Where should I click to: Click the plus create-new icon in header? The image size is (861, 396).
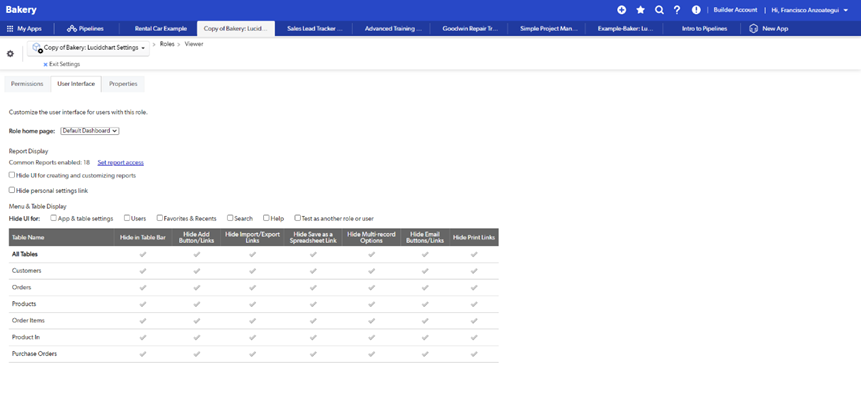pyautogui.click(x=622, y=10)
